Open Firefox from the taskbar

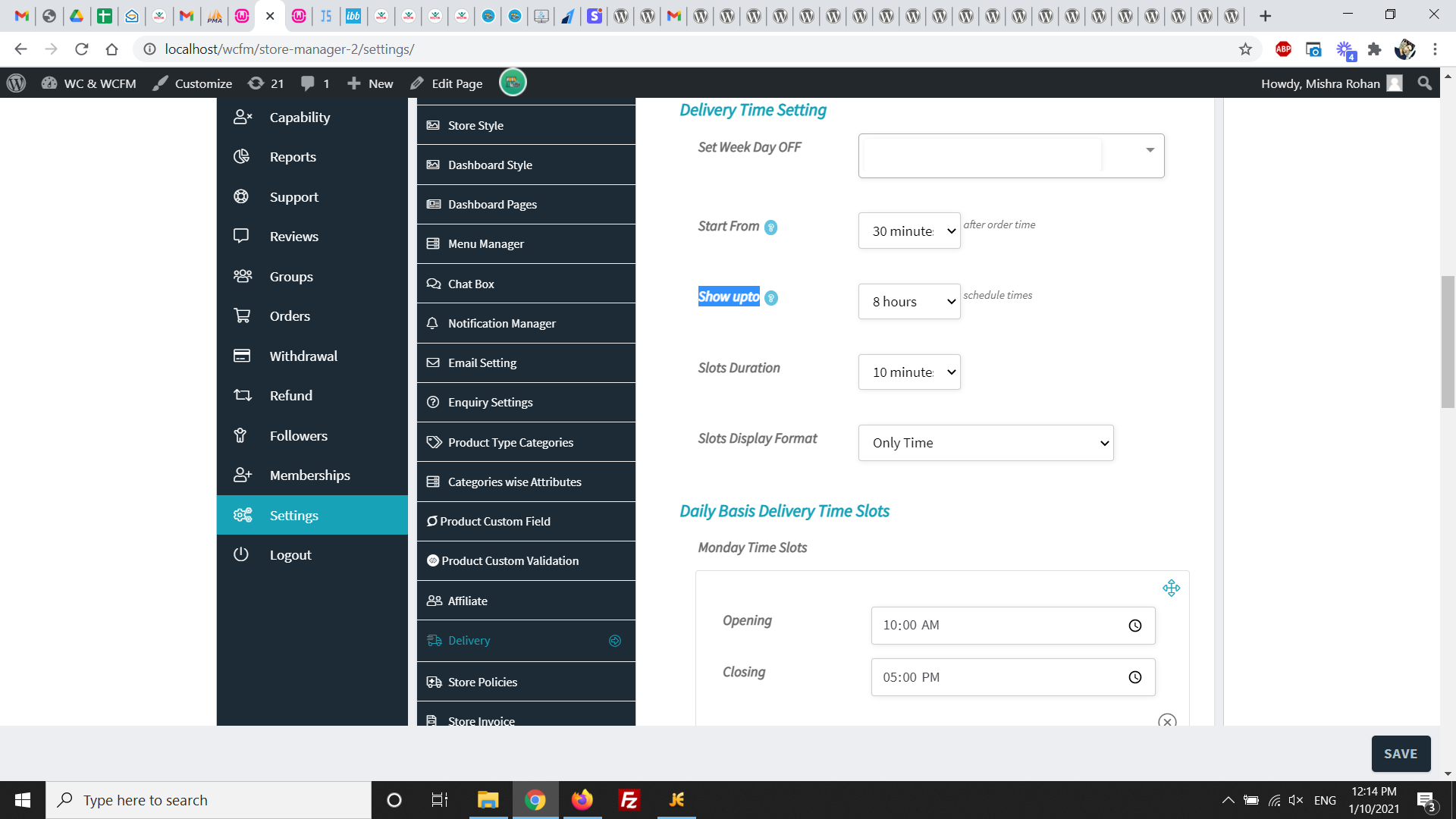[582, 800]
